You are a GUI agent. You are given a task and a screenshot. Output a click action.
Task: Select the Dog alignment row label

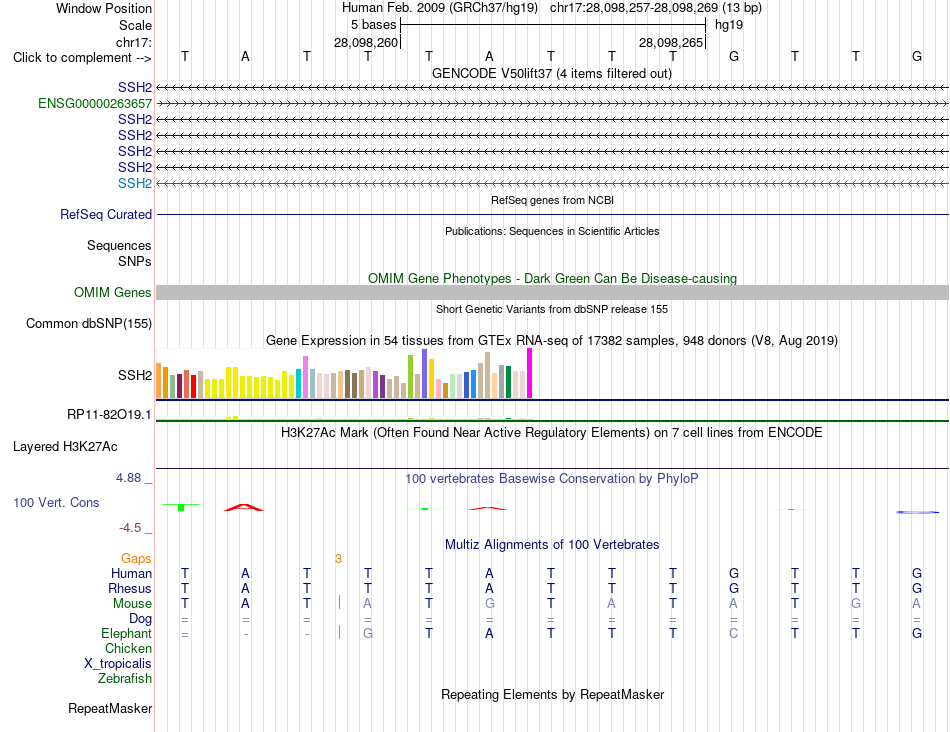[141, 619]
